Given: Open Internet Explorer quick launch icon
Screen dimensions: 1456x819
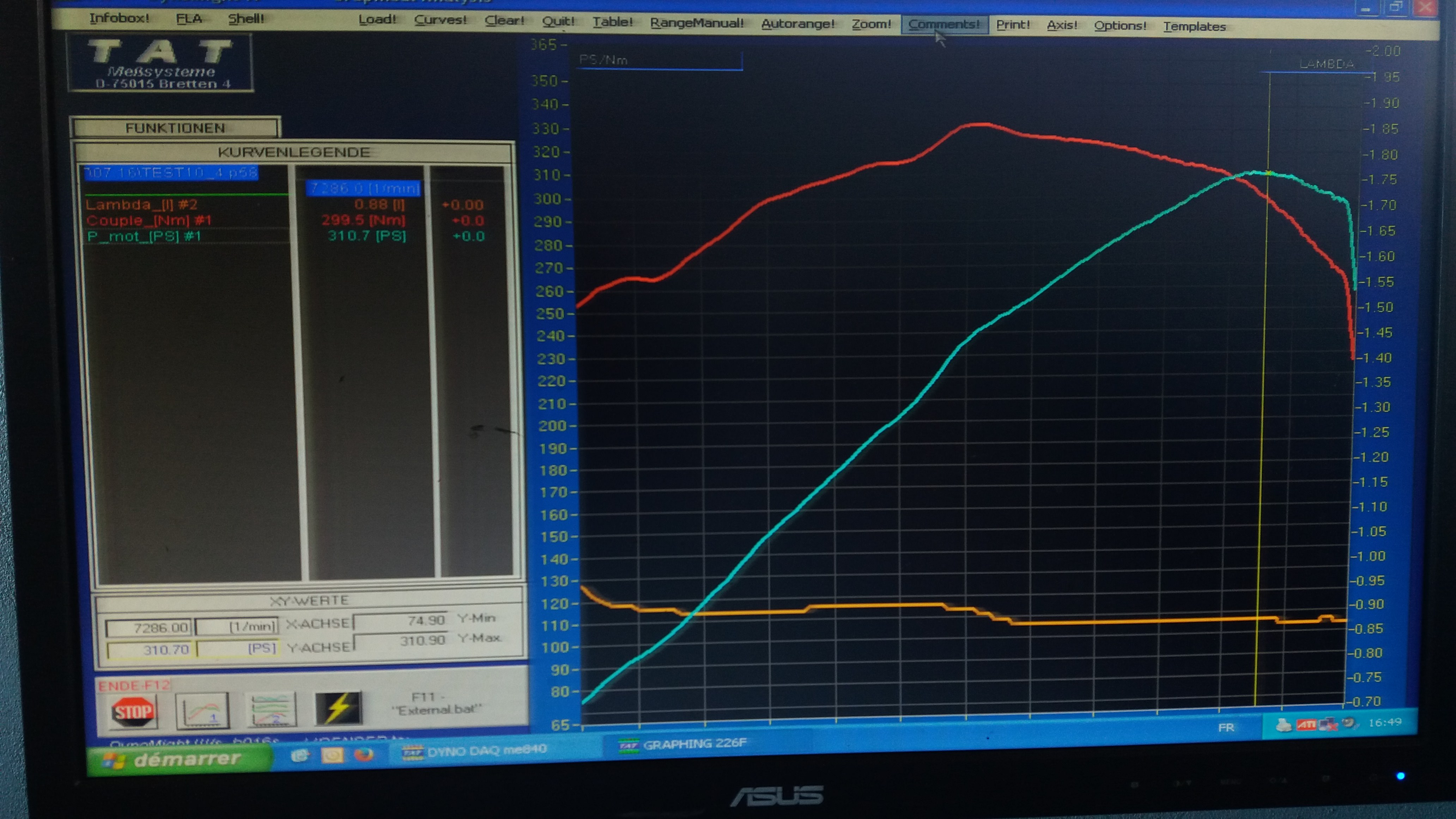Looking at the screenshot, I should pos(299,755).
